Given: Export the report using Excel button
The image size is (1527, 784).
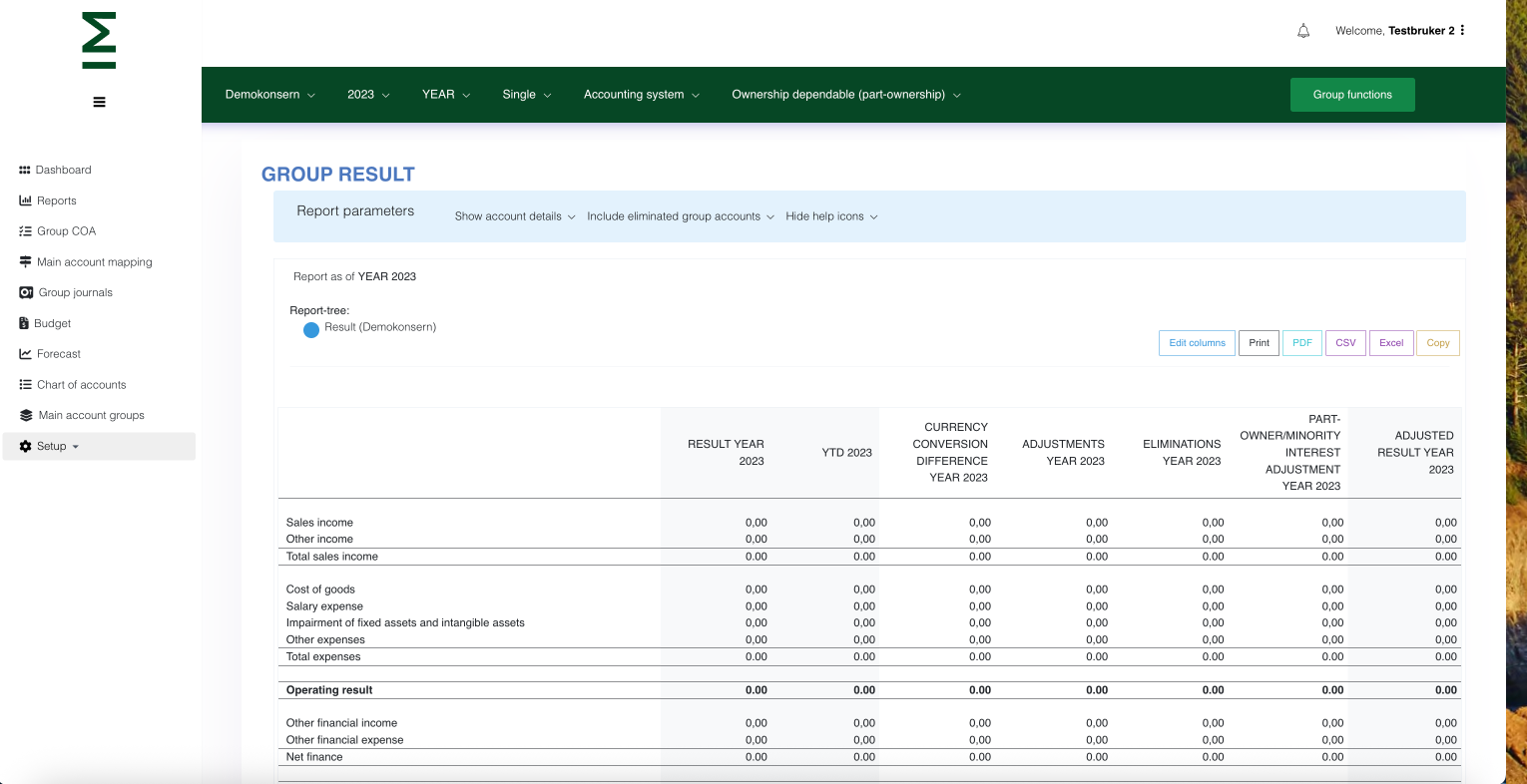Looking at the screenshot, I should [1391, 343].
